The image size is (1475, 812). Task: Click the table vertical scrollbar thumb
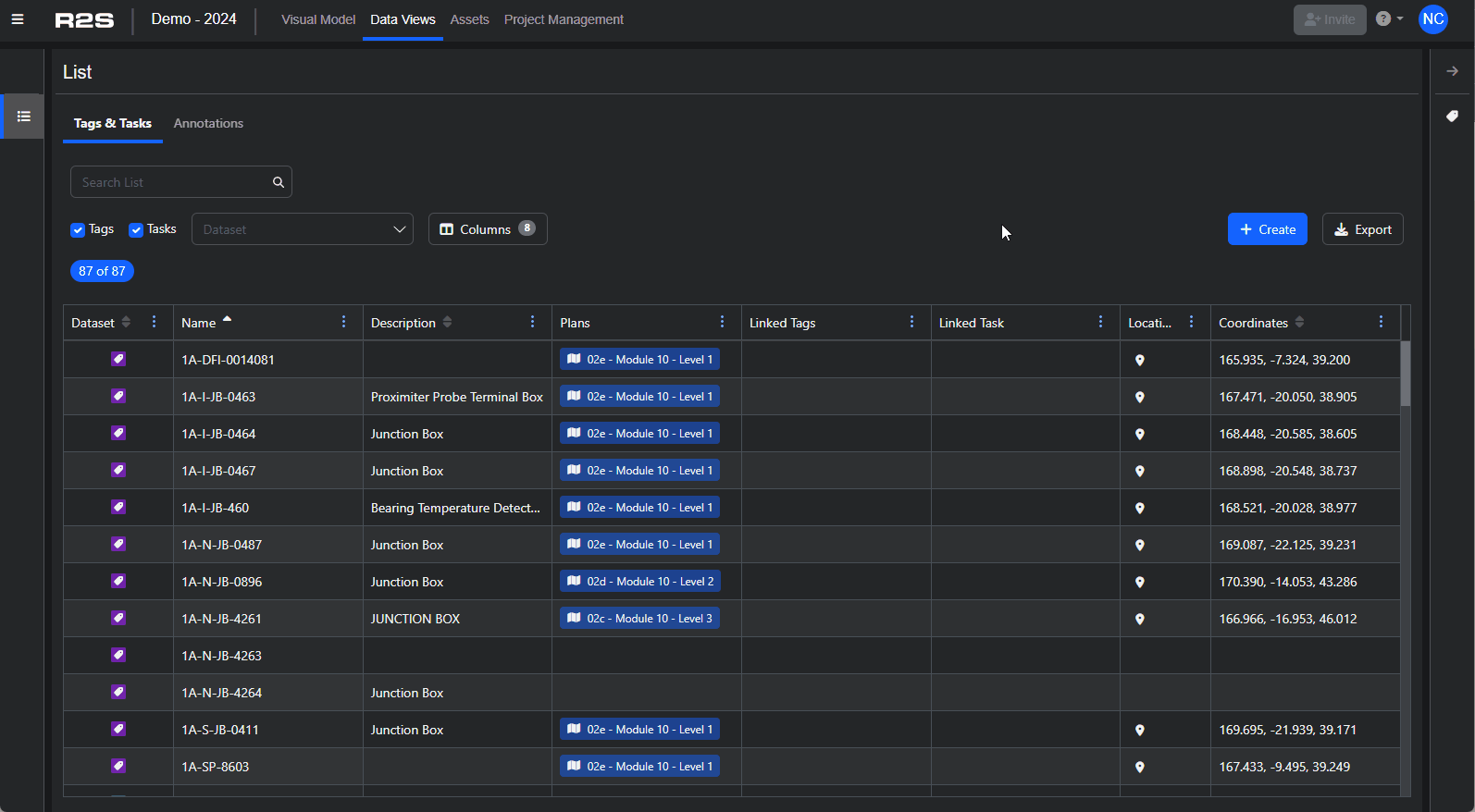coord(1406,374)
